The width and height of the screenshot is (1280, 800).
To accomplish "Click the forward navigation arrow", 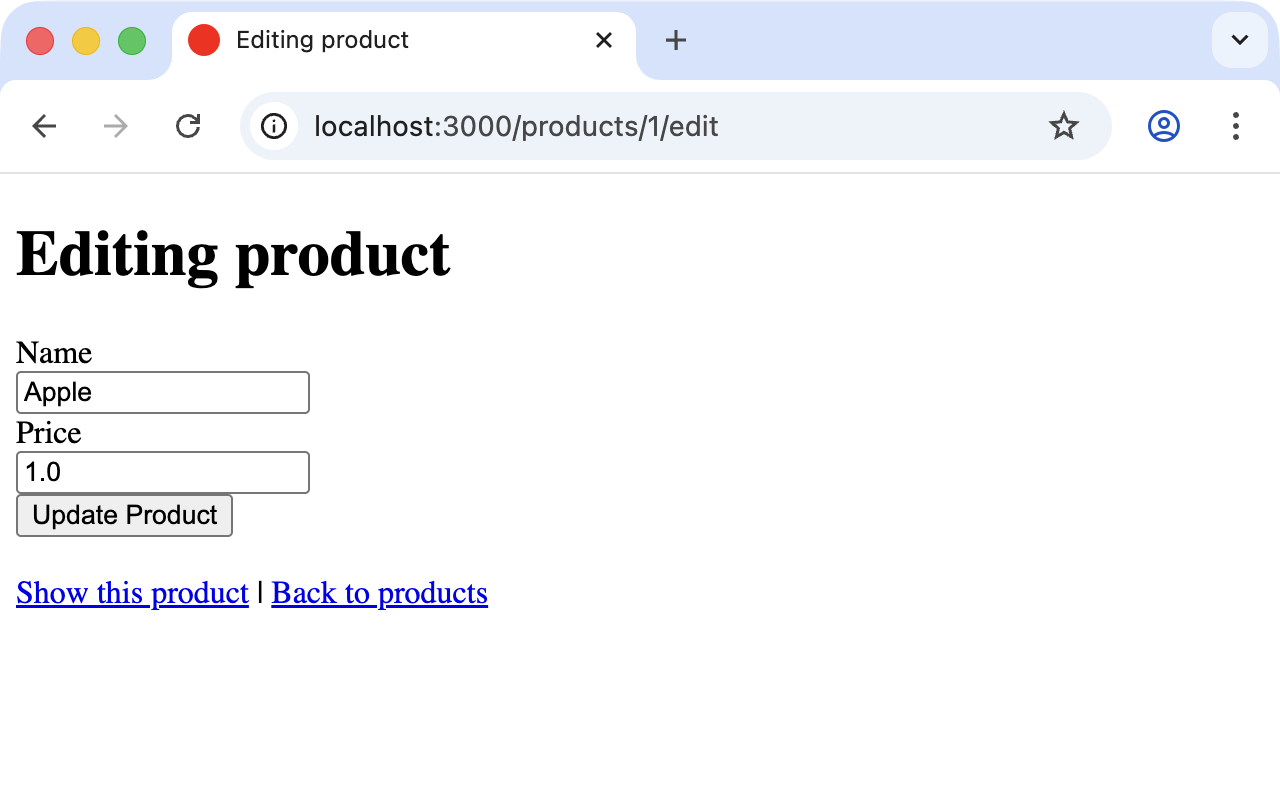I will (115, 126).
